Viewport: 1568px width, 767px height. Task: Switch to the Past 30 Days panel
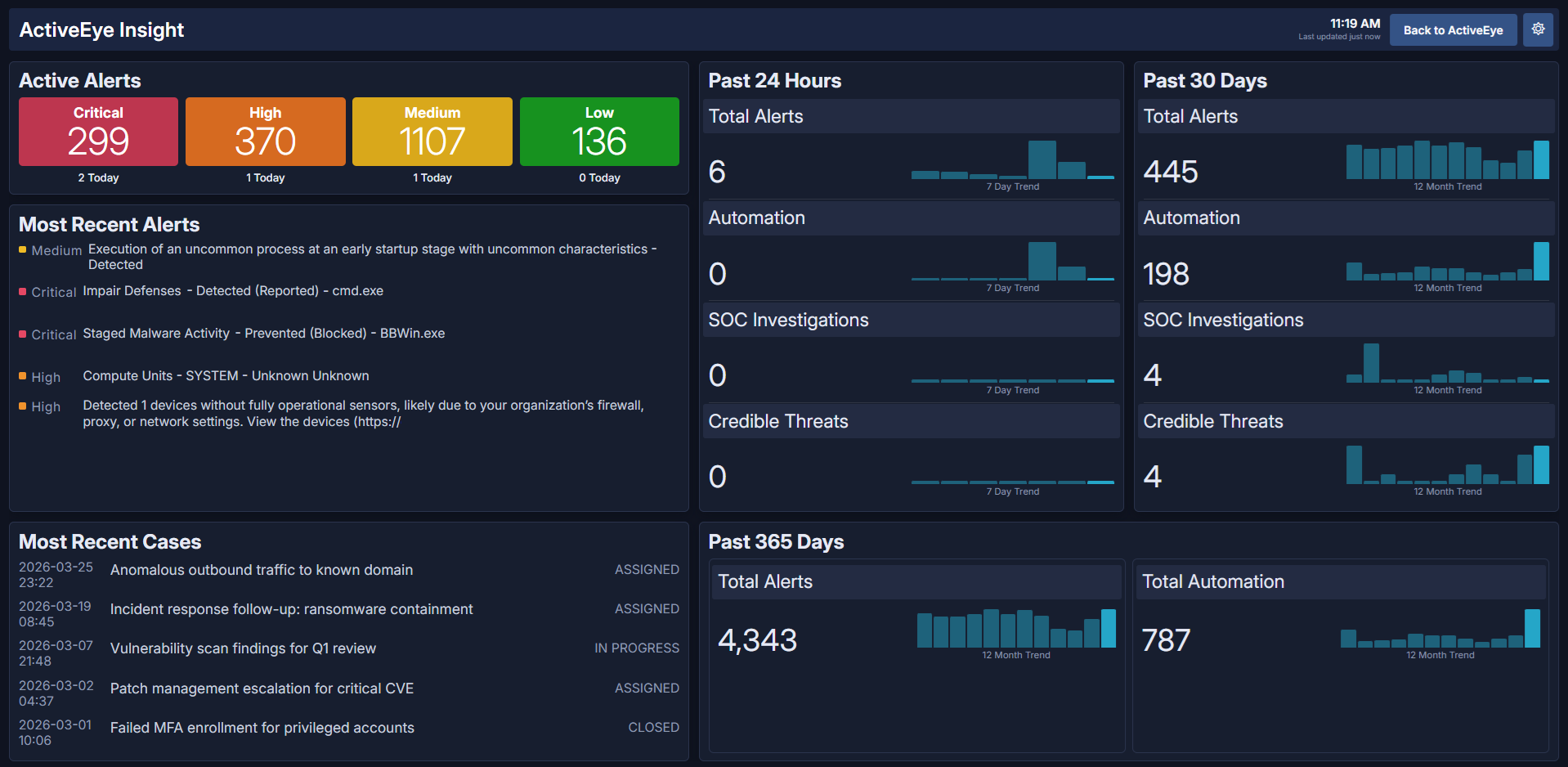1205,80
